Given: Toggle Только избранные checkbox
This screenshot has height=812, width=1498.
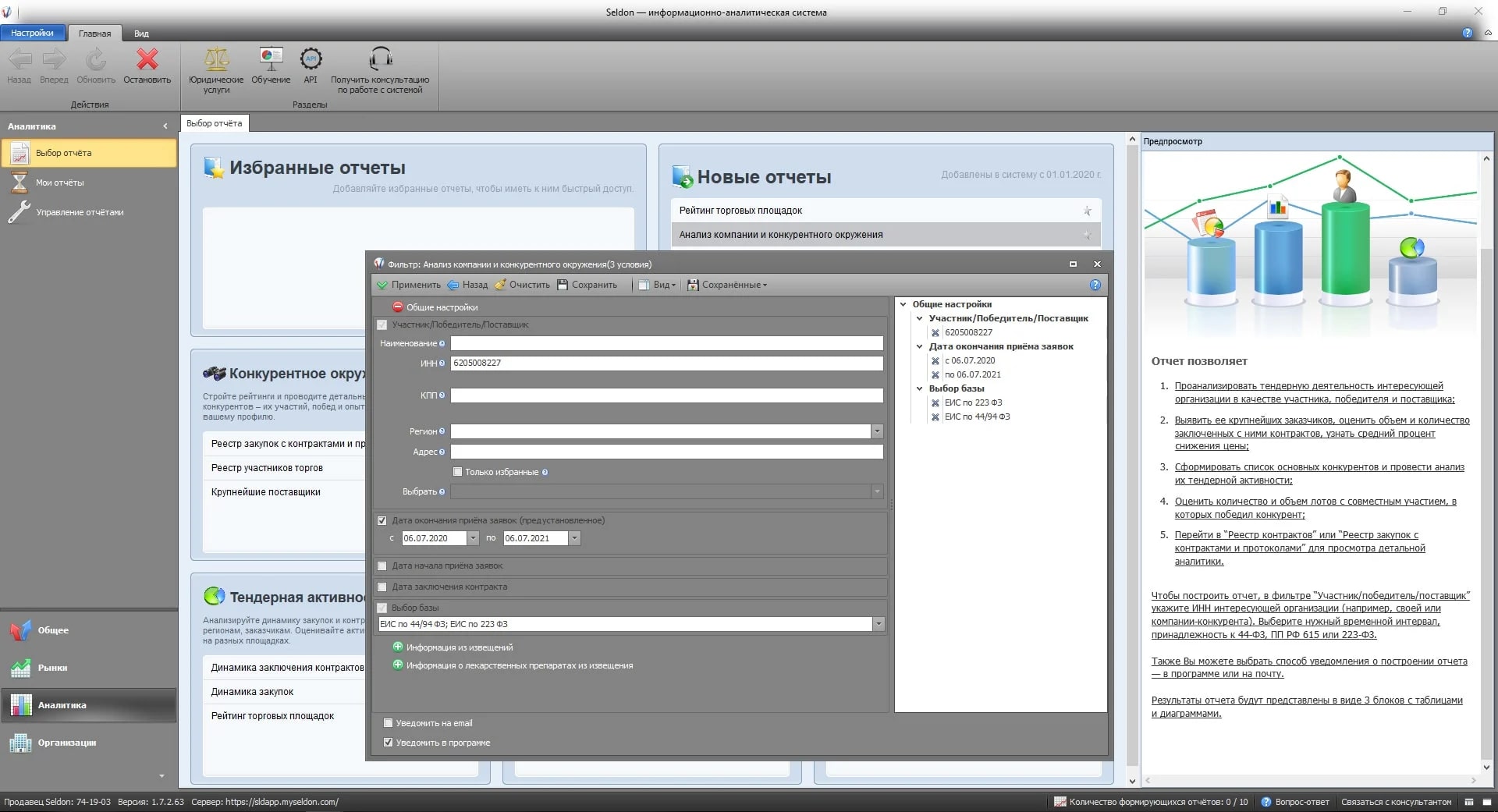Looking at the screenshot, I should (458, 472).
